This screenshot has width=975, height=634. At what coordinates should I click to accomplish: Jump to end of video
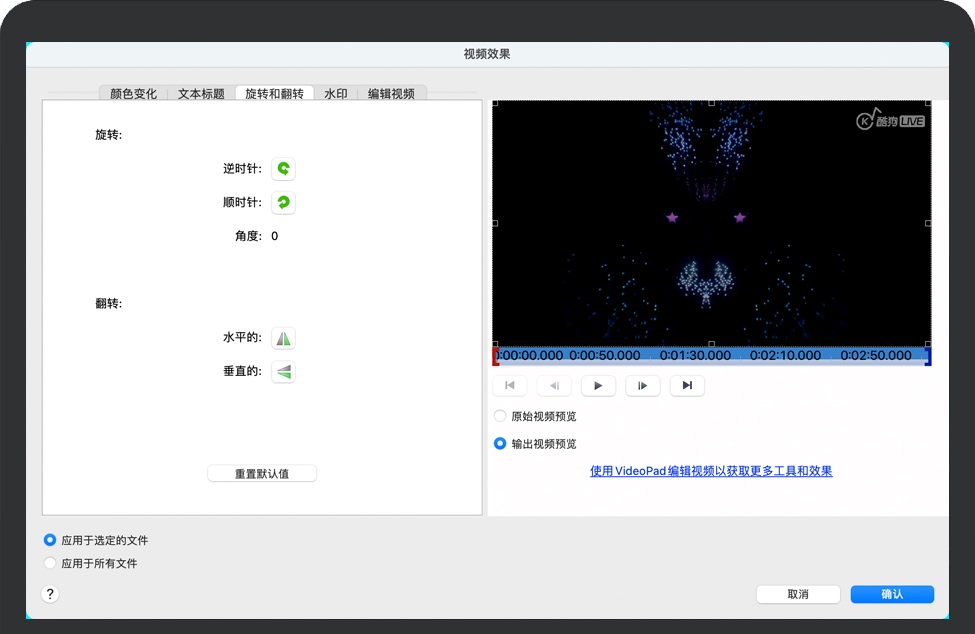[x=687, y=386]
